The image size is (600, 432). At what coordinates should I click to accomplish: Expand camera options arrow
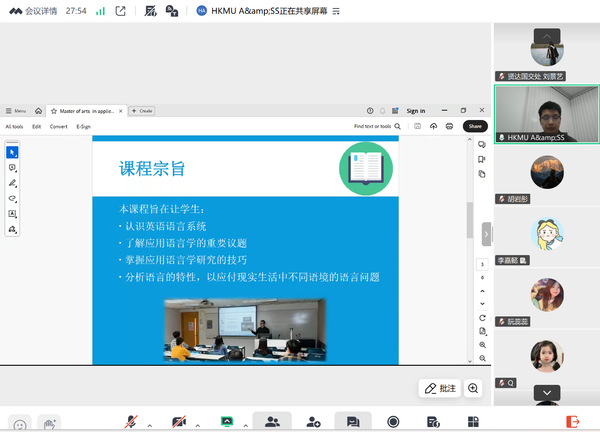[x=197, y=424]
